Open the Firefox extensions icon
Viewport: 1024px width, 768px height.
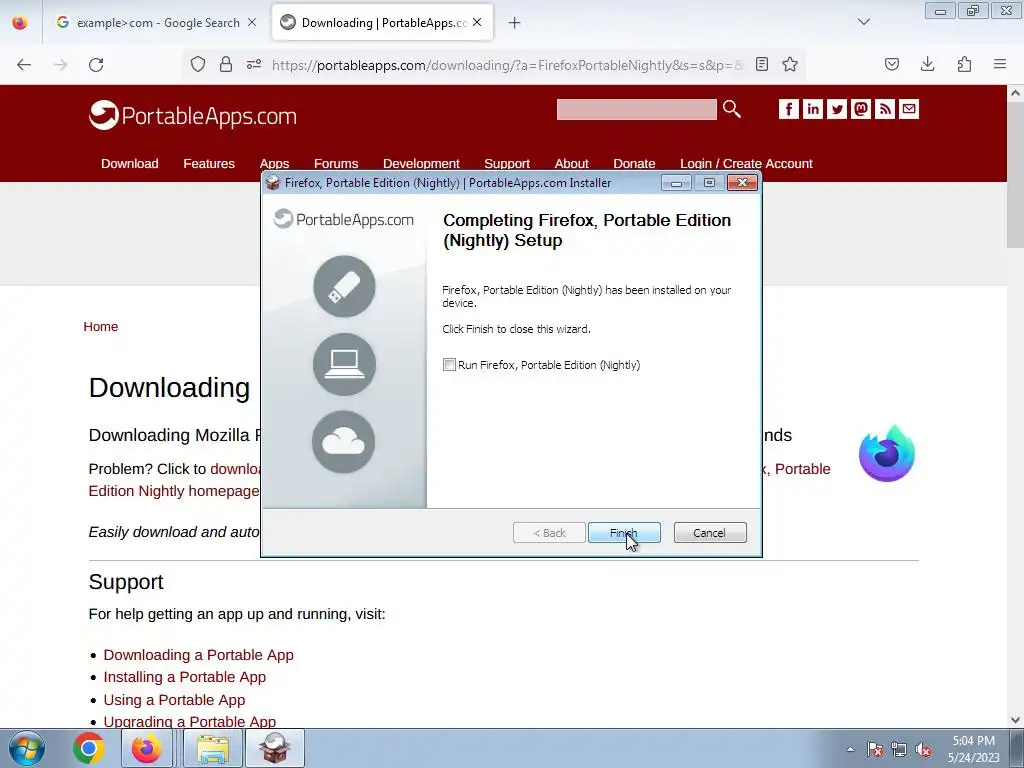(x=964, y=64)
